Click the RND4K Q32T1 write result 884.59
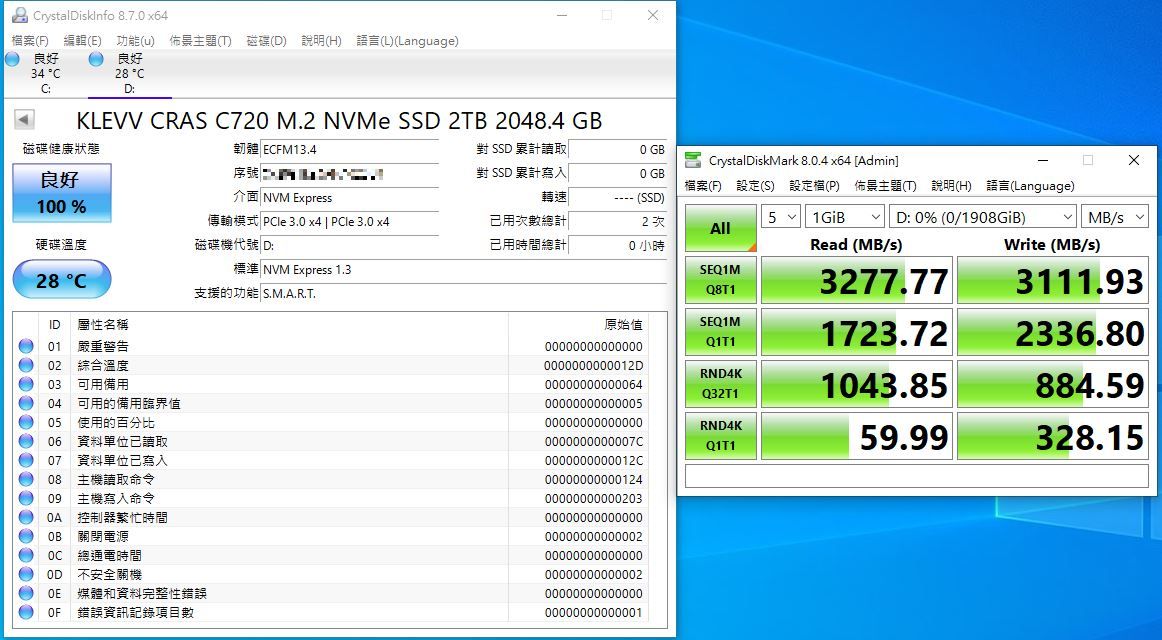The height and width of the screenshot is (640, 1162). pos(1053,384)
